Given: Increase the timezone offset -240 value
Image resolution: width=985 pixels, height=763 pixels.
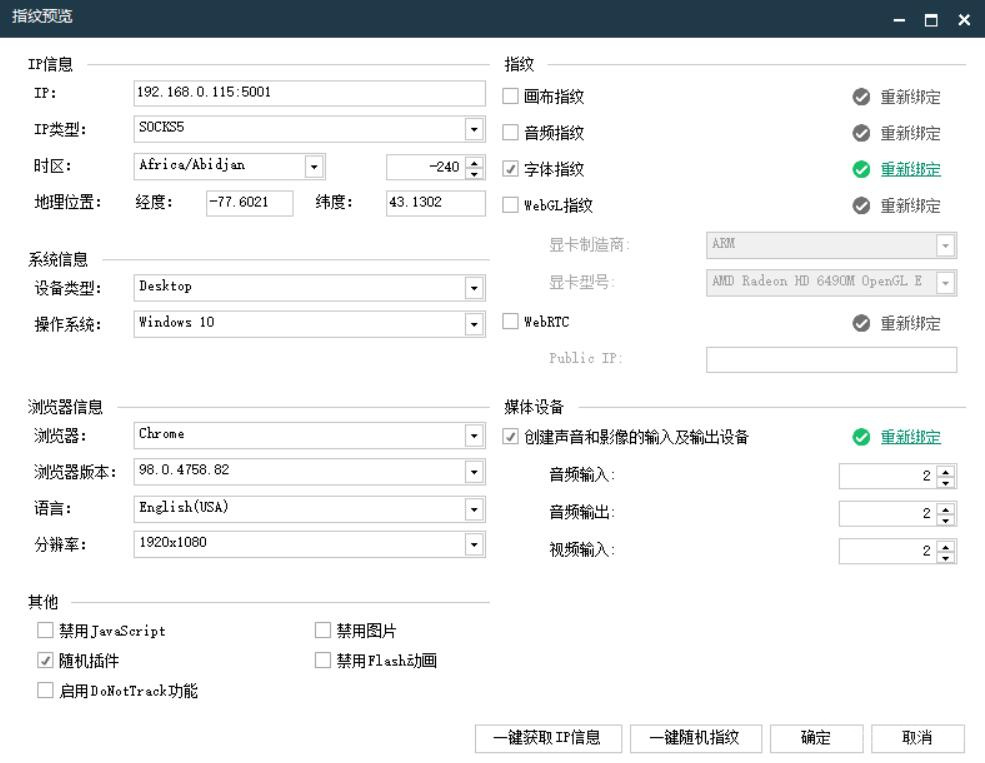Looking at the screenshot, I should (x=475, y=162).
